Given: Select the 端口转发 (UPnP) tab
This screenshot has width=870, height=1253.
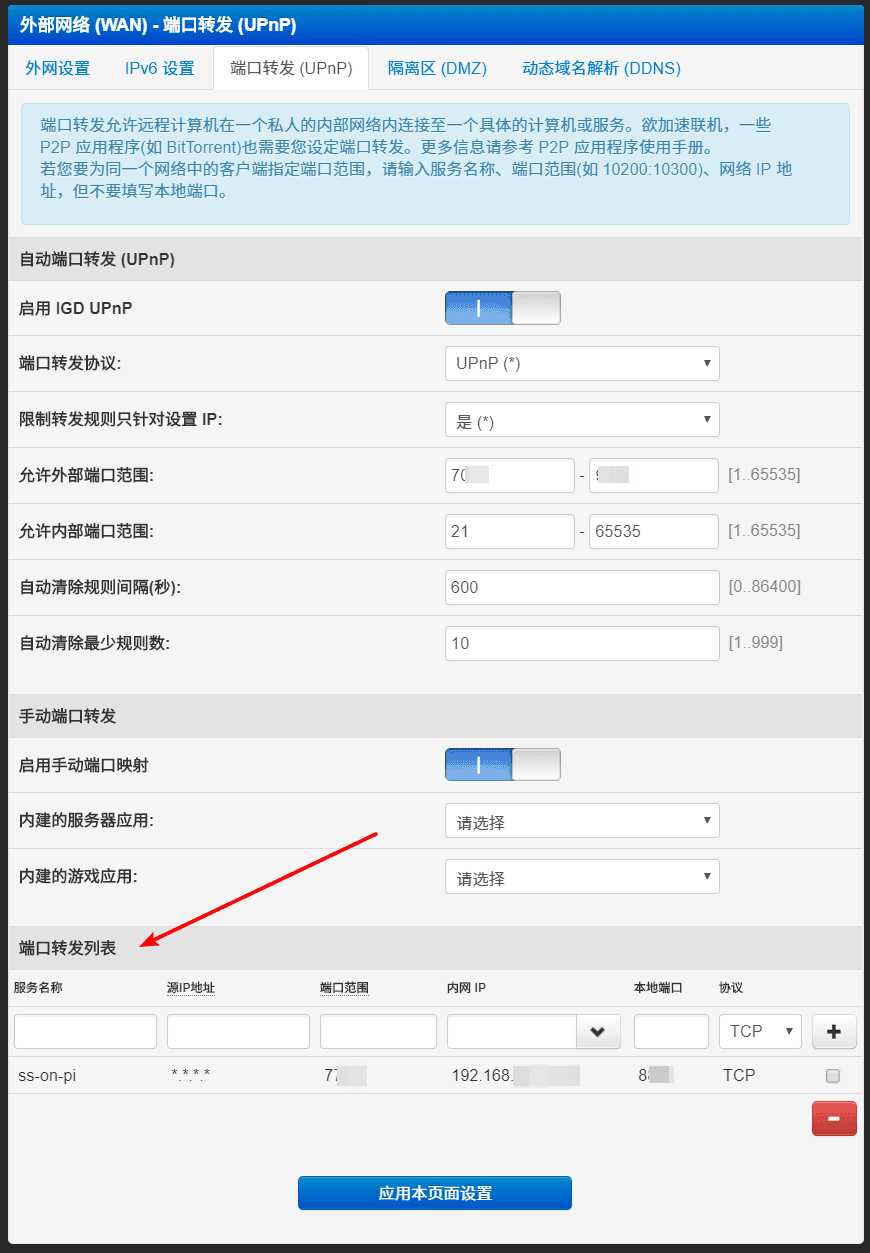Looking at the screenshot, I should 291,68.
